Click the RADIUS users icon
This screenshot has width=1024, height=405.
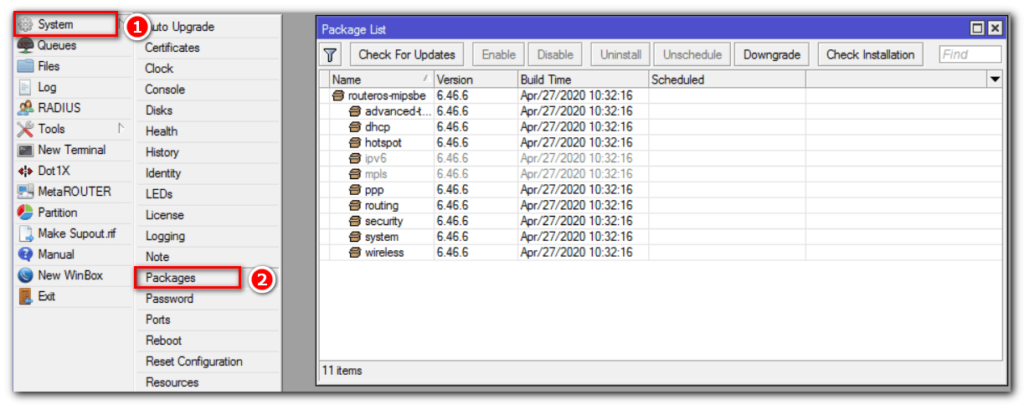click(25, 108)
